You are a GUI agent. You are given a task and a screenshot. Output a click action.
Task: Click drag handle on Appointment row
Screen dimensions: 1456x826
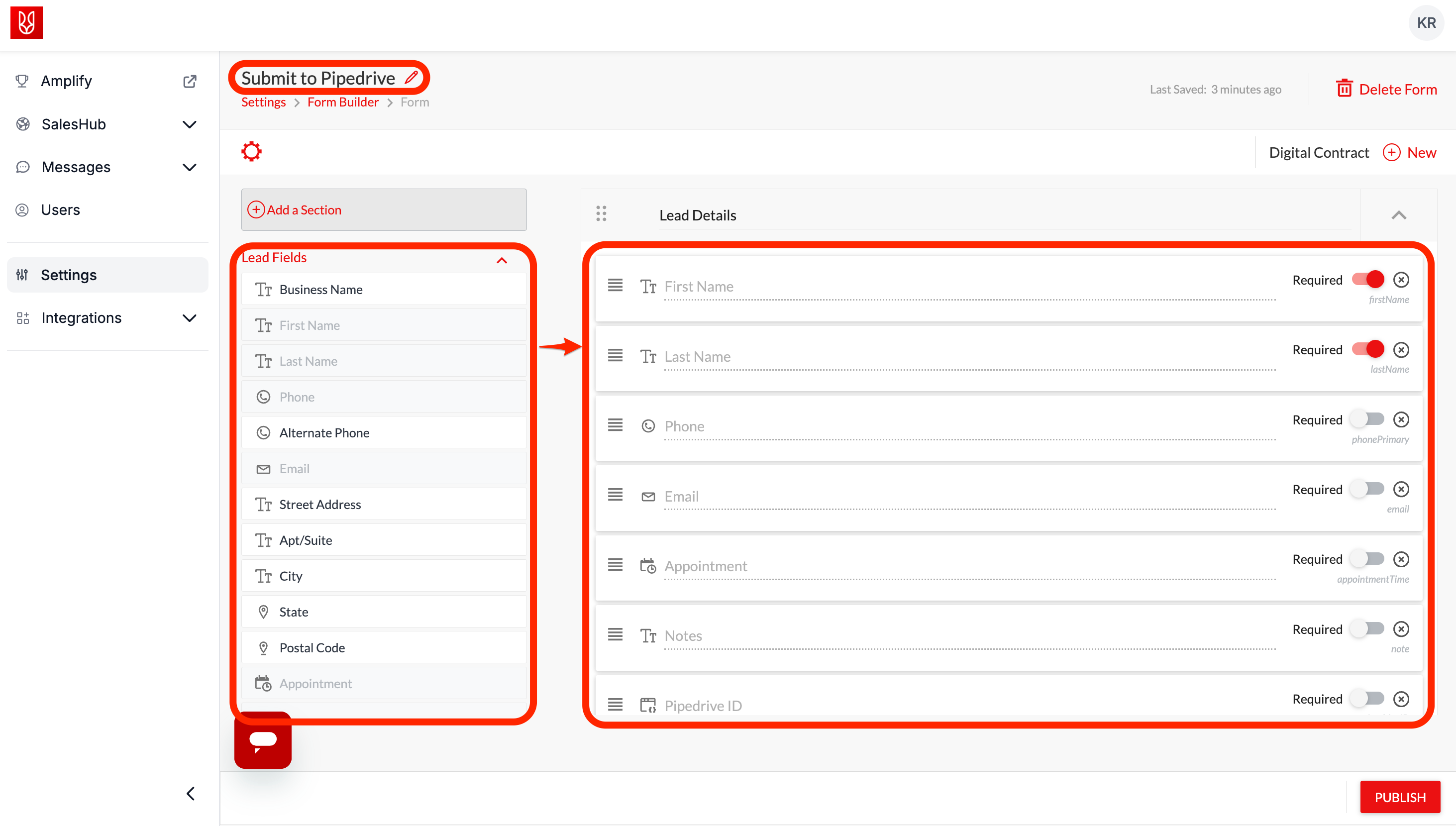616,565
